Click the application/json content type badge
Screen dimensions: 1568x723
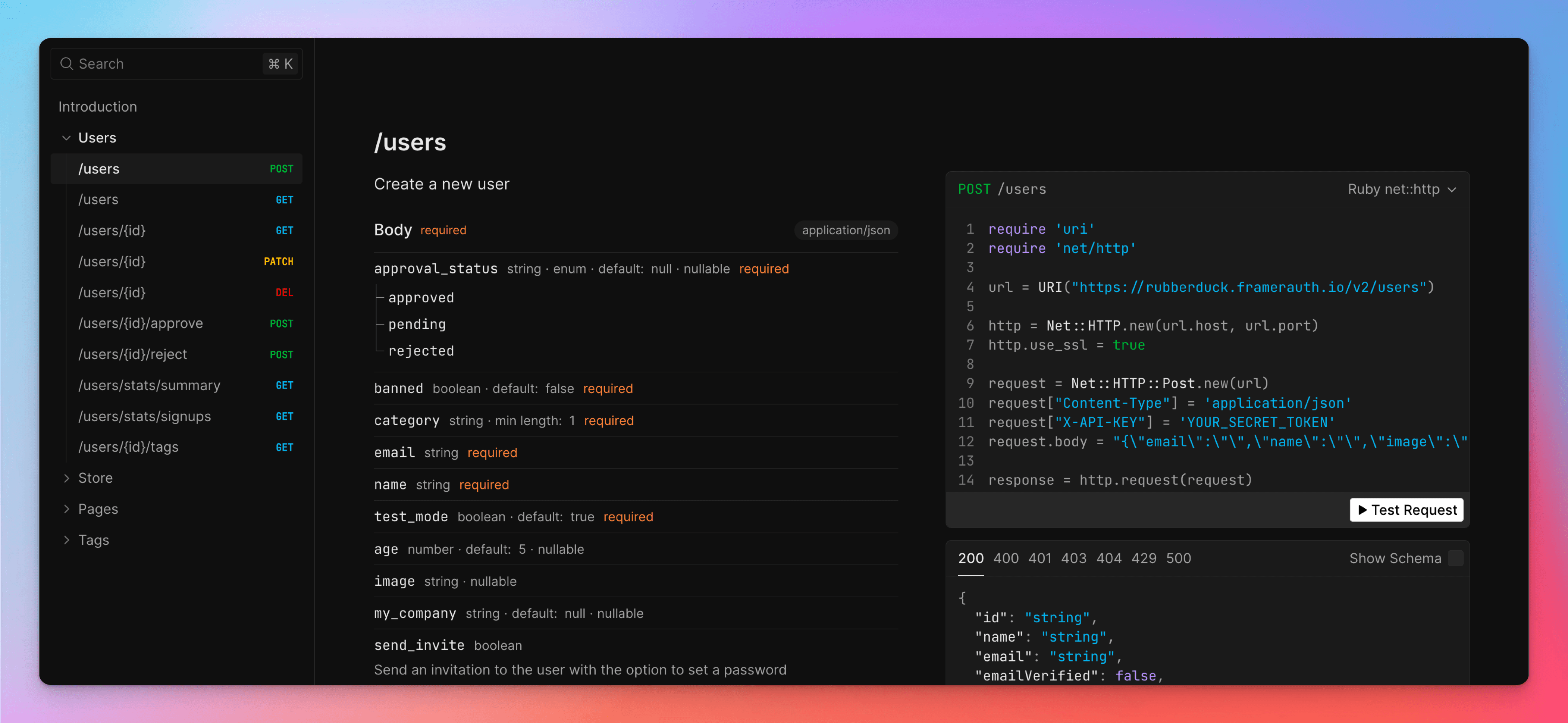846,231
